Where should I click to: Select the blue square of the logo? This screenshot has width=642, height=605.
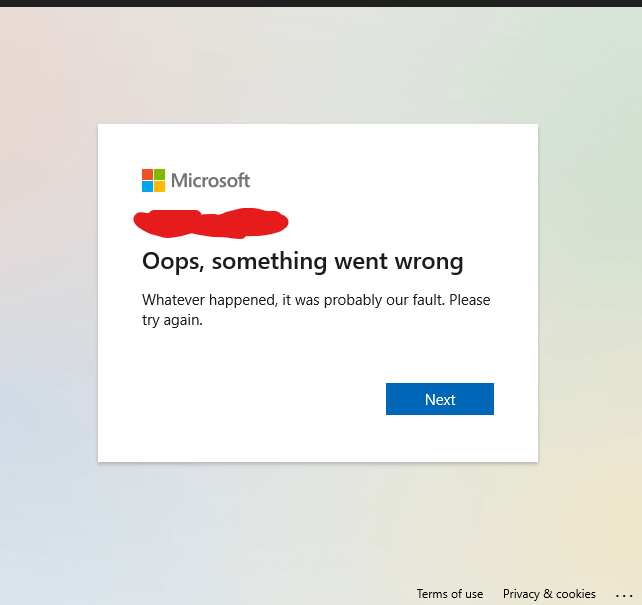(147, 187)
